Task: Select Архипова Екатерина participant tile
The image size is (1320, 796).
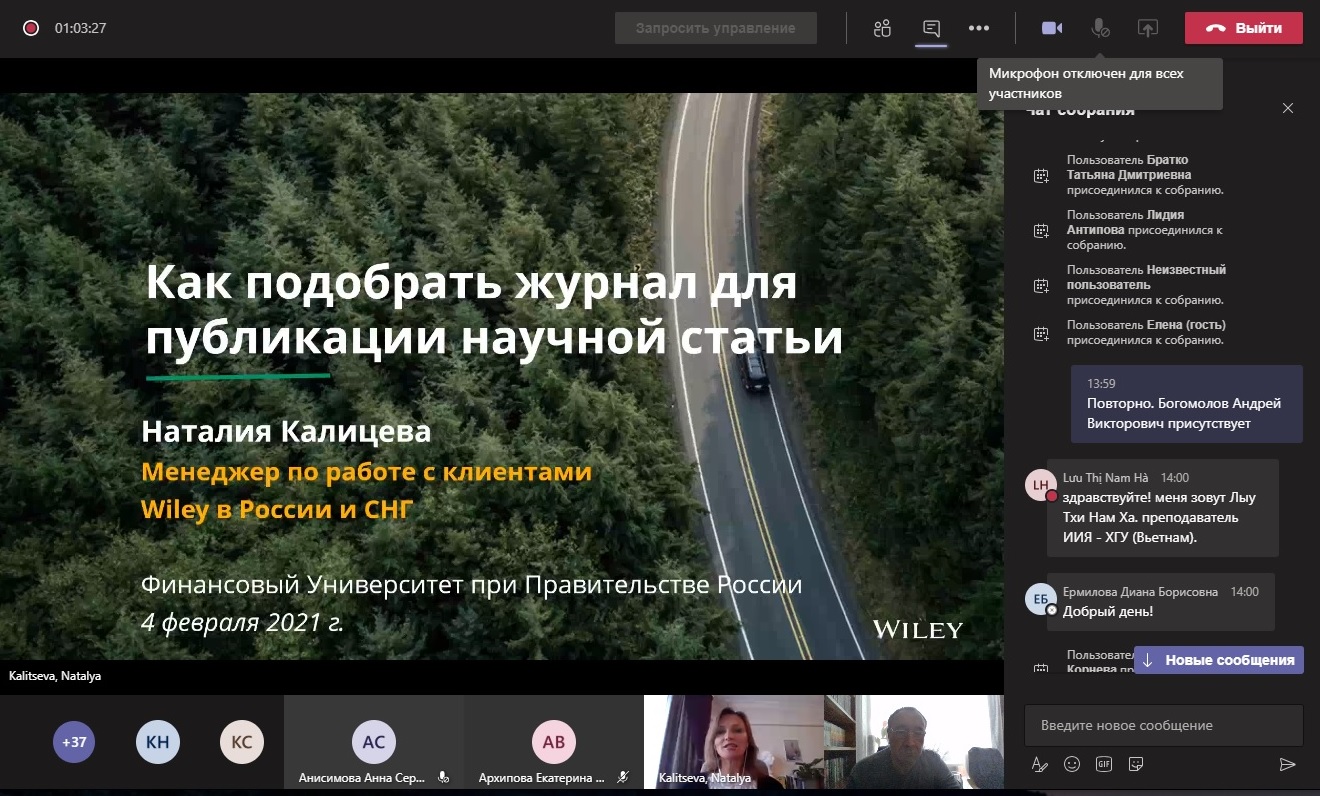Action: click(554, 742)
